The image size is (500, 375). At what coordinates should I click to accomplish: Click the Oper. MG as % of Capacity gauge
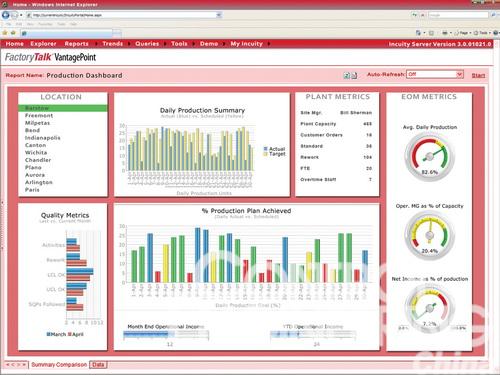click(x=430, y=235)
